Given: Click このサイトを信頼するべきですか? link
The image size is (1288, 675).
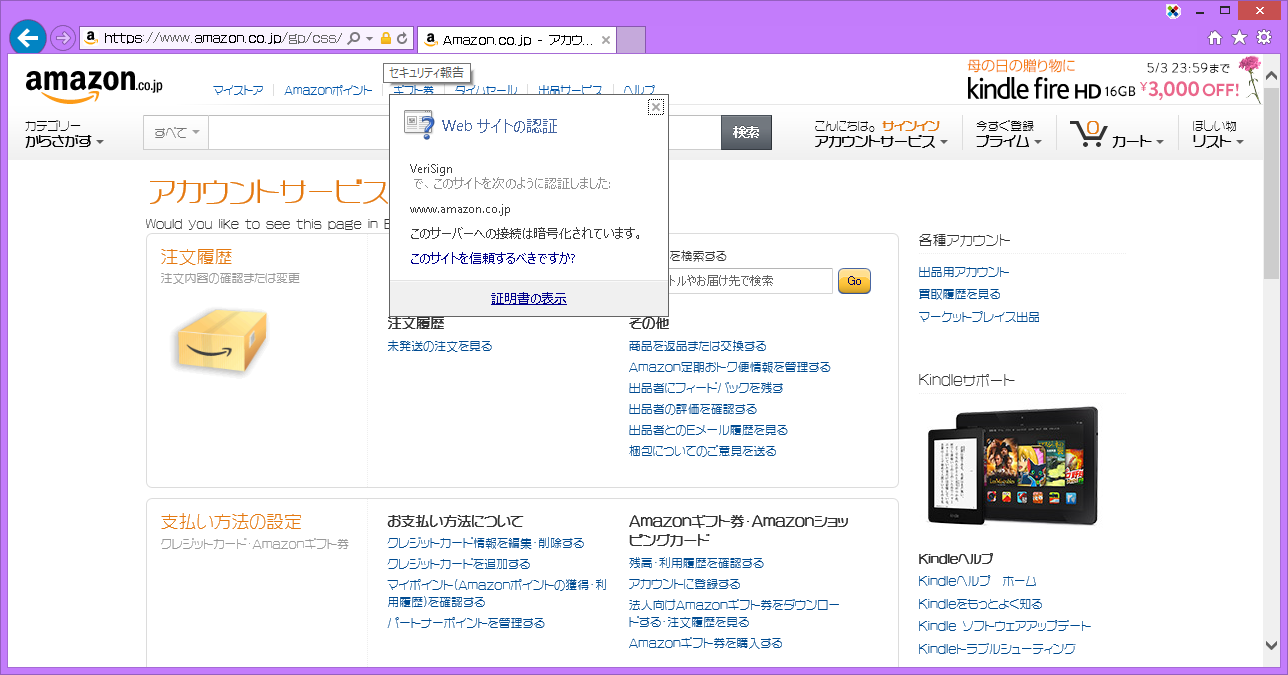Looking at the screenshot, I should pyautogui.click(x=493, y=258).
